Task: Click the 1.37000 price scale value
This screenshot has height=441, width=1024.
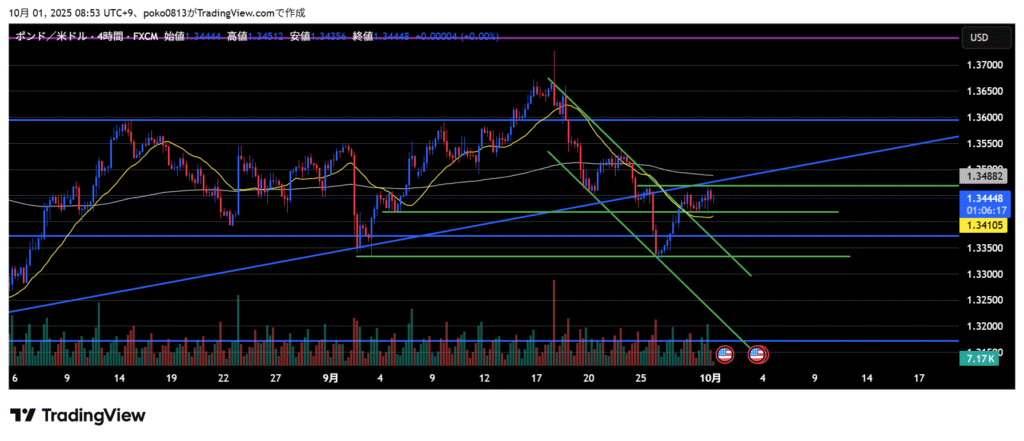Action: pos(984,66)
